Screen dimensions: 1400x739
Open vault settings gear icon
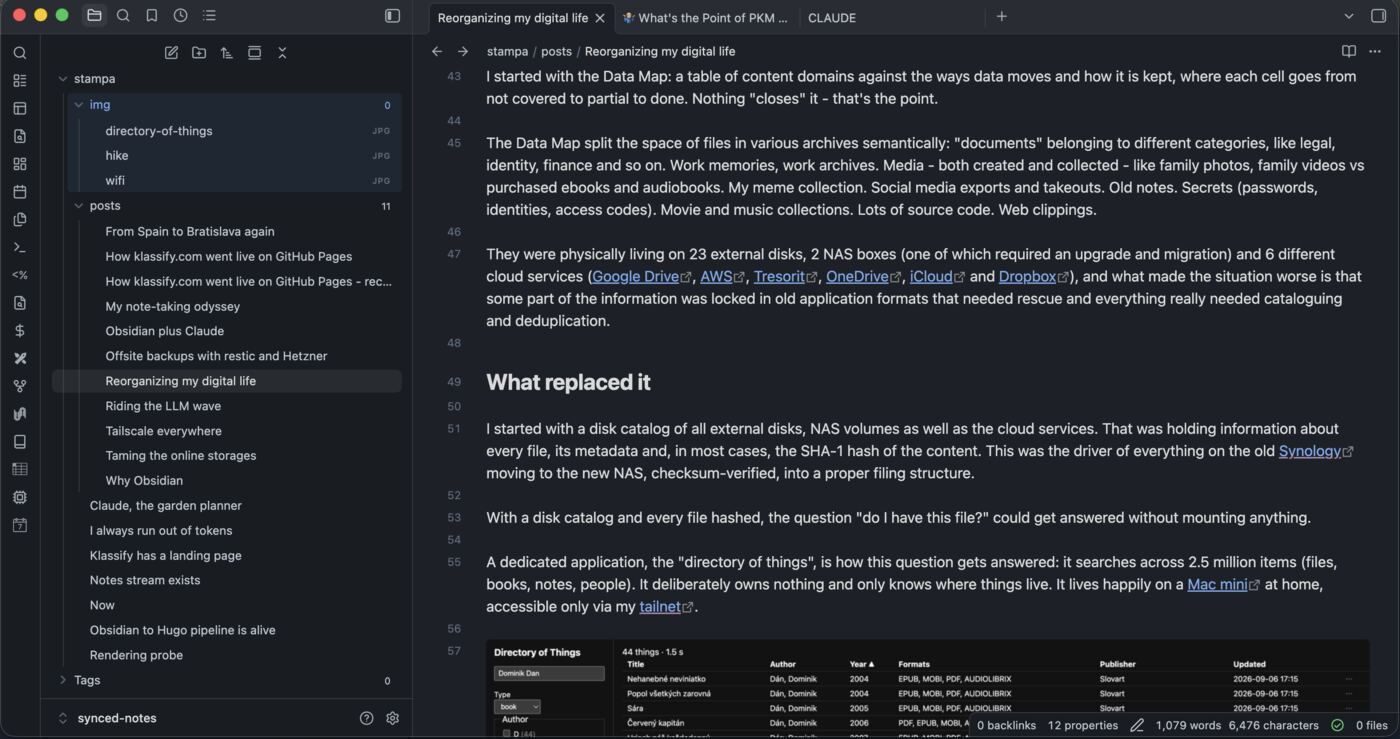[x=392, y=718]
